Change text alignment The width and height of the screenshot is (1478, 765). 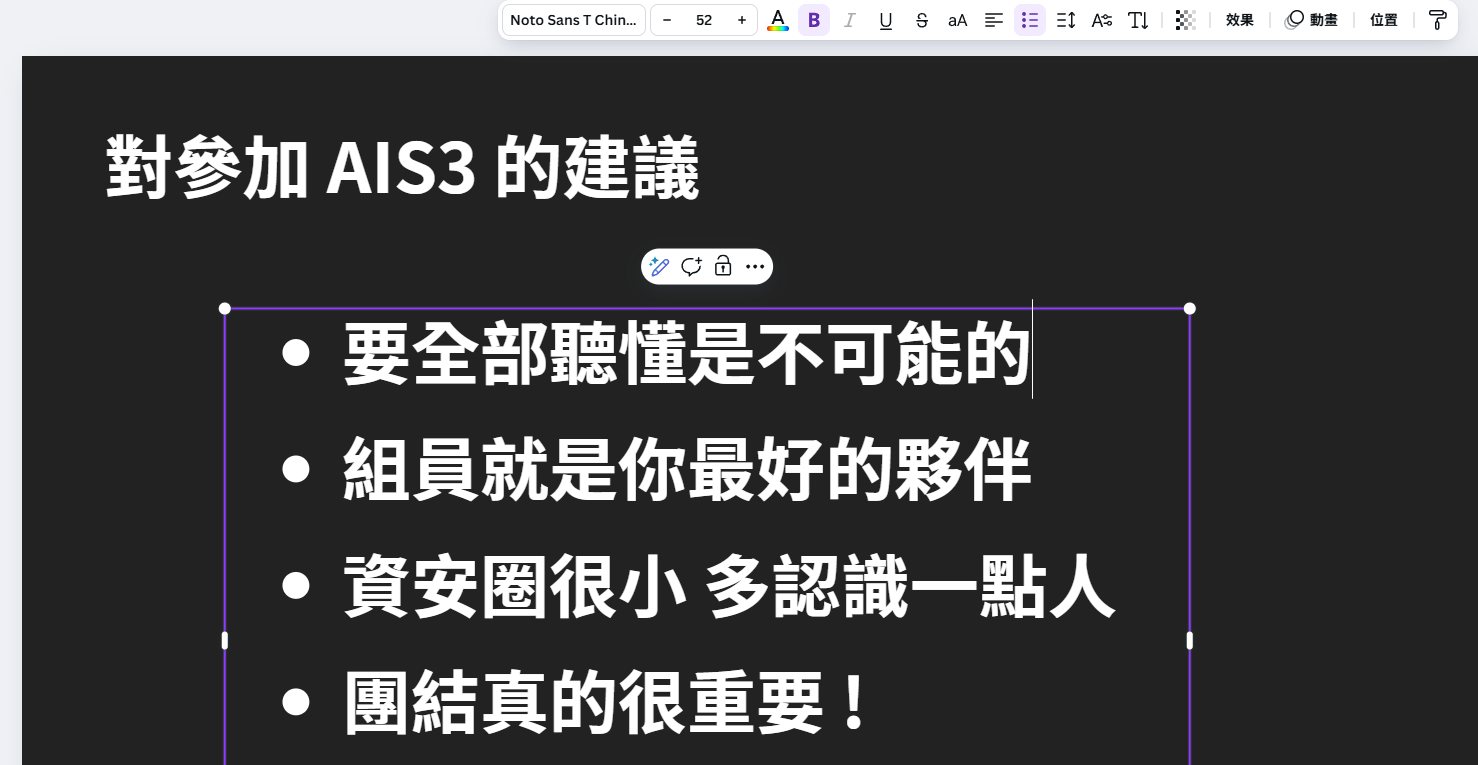[994, 20]
